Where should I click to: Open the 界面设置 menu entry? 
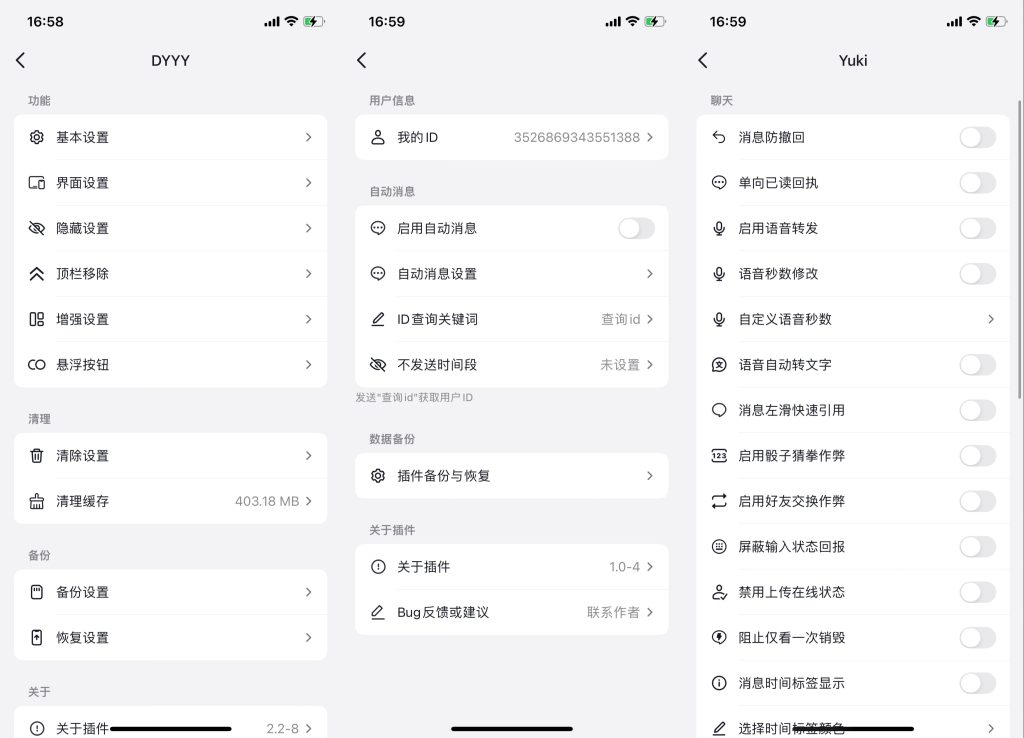pos(170,182)
